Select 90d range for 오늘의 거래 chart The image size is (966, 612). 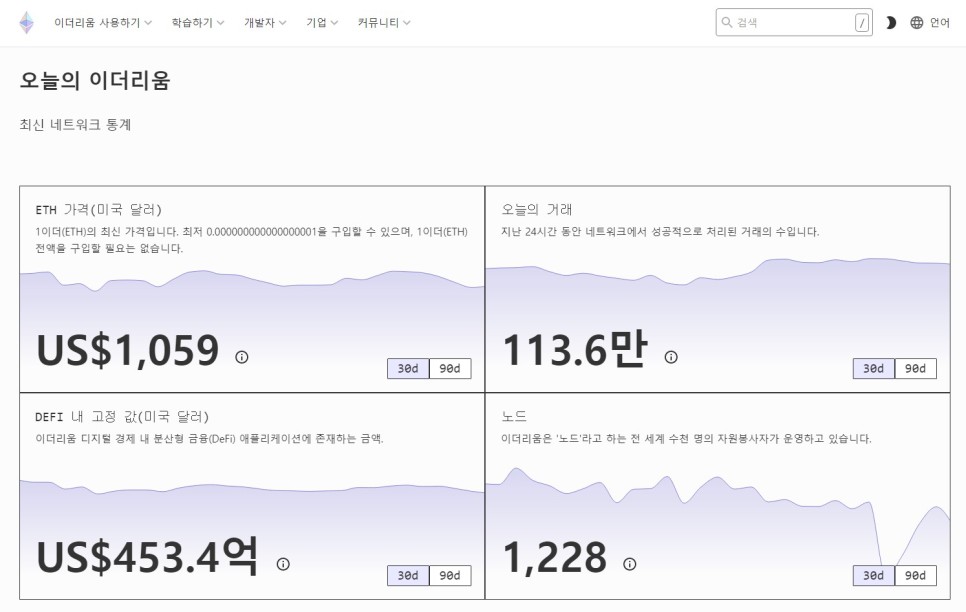point(915,369)
